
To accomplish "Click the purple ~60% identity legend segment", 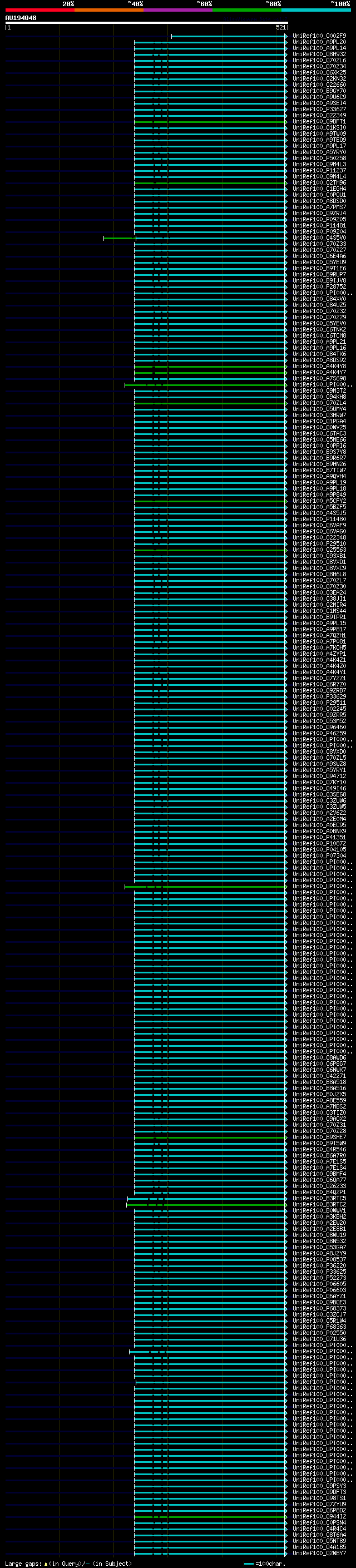I will (177, 10).
